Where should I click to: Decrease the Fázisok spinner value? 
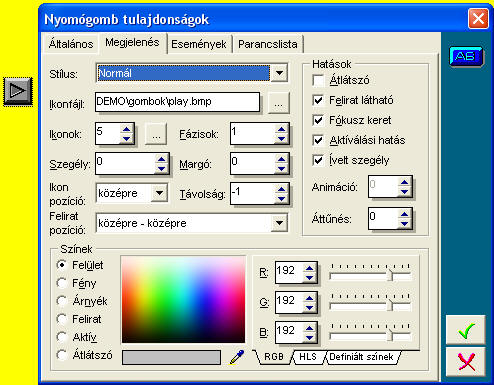[281, 139]
